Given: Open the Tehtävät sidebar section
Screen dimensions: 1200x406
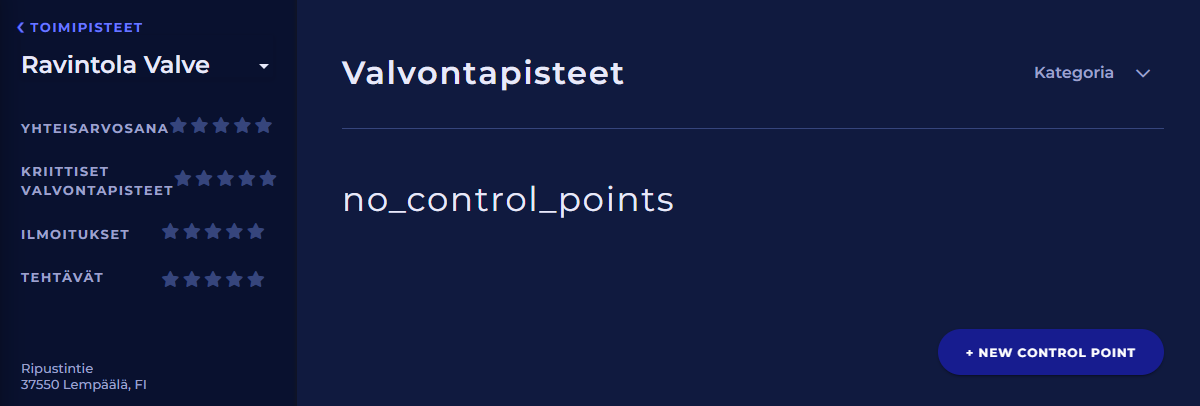Looking at the screenshot, I should pos(62,277).
